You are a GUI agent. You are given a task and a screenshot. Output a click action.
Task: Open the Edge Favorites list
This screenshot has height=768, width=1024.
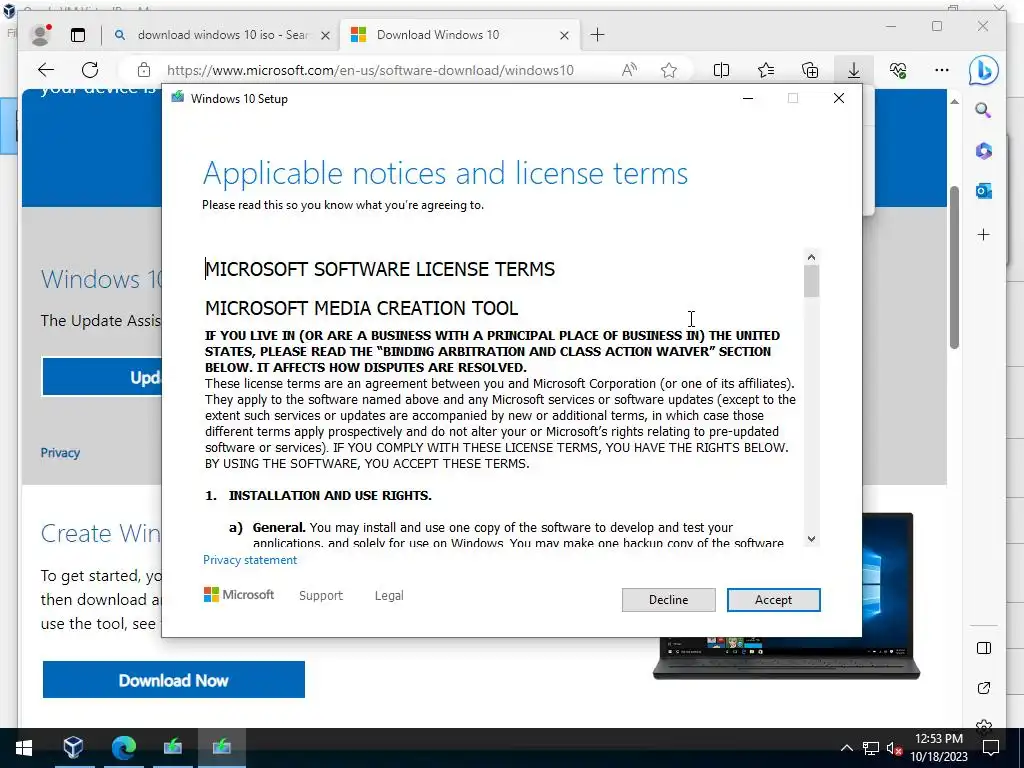(765, 70)
